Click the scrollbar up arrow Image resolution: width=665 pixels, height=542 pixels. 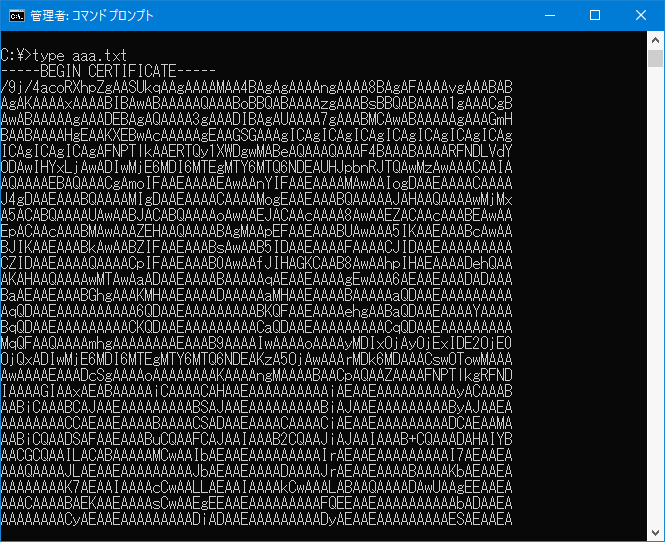[x=655, y=40]
